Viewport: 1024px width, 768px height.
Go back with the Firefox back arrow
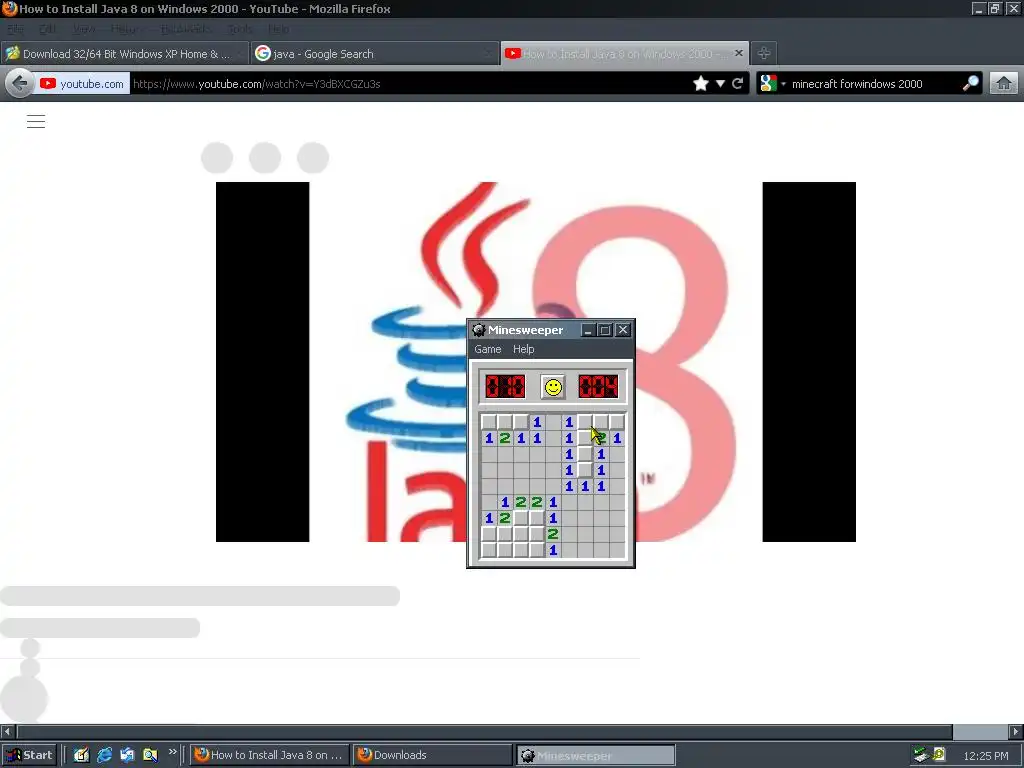[20, 84]
